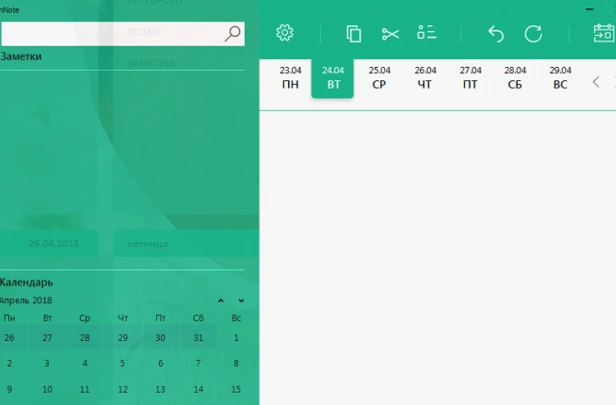Switch to the 28.04 СБ tab

click(515, 78)
